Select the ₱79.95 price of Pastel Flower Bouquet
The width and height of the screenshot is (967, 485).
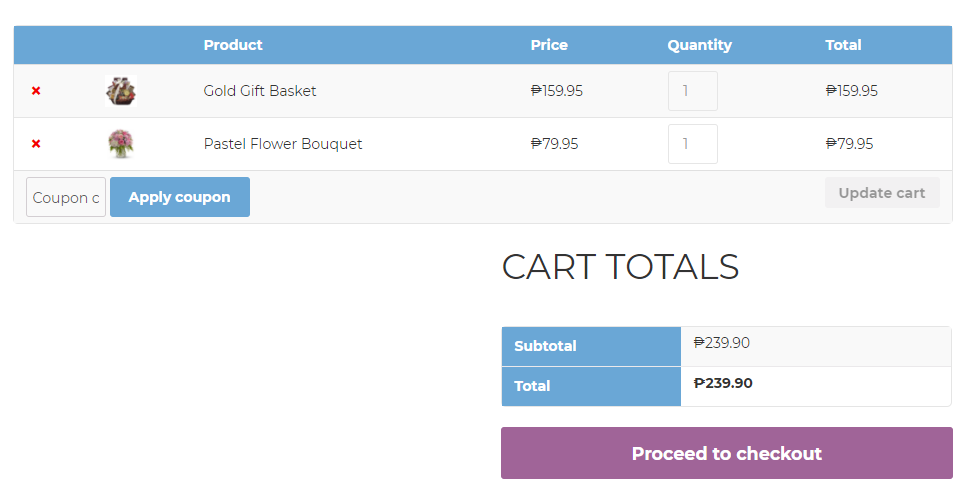554,144
